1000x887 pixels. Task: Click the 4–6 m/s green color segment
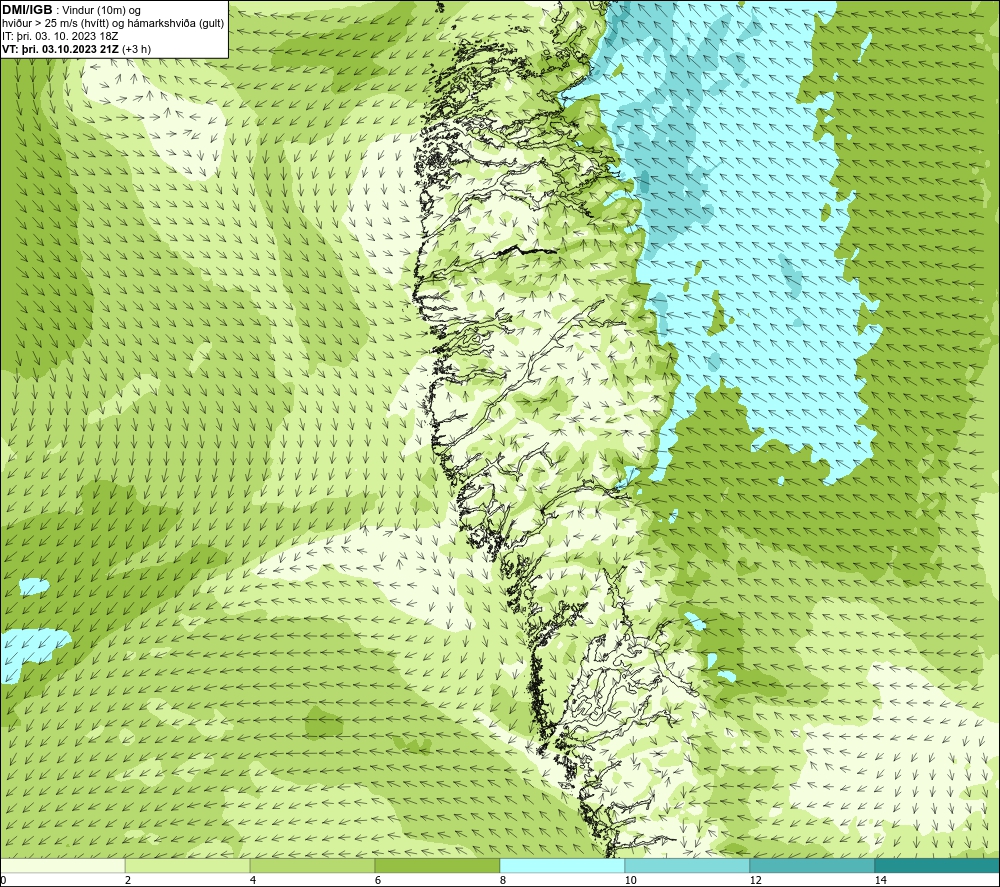pyautogui.click(x=312, y=865)
